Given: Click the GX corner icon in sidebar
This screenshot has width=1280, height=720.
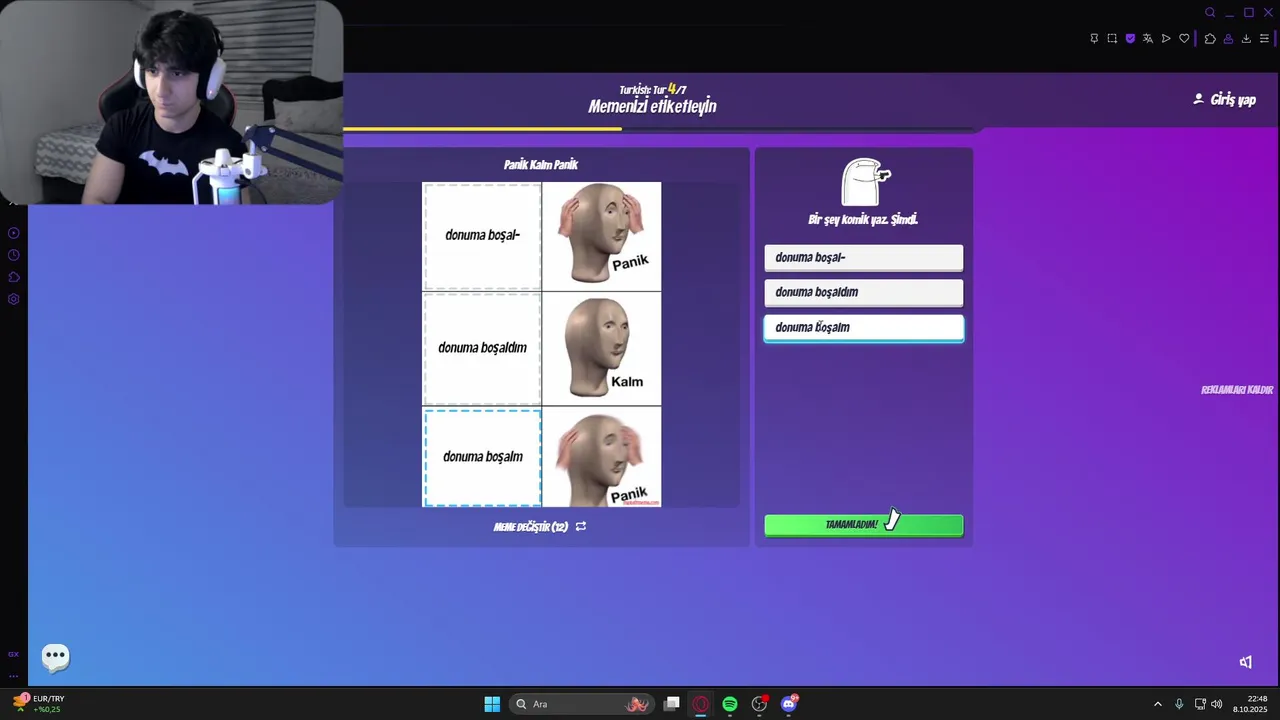Looking at the screenshot, I should tap(14, 654).
